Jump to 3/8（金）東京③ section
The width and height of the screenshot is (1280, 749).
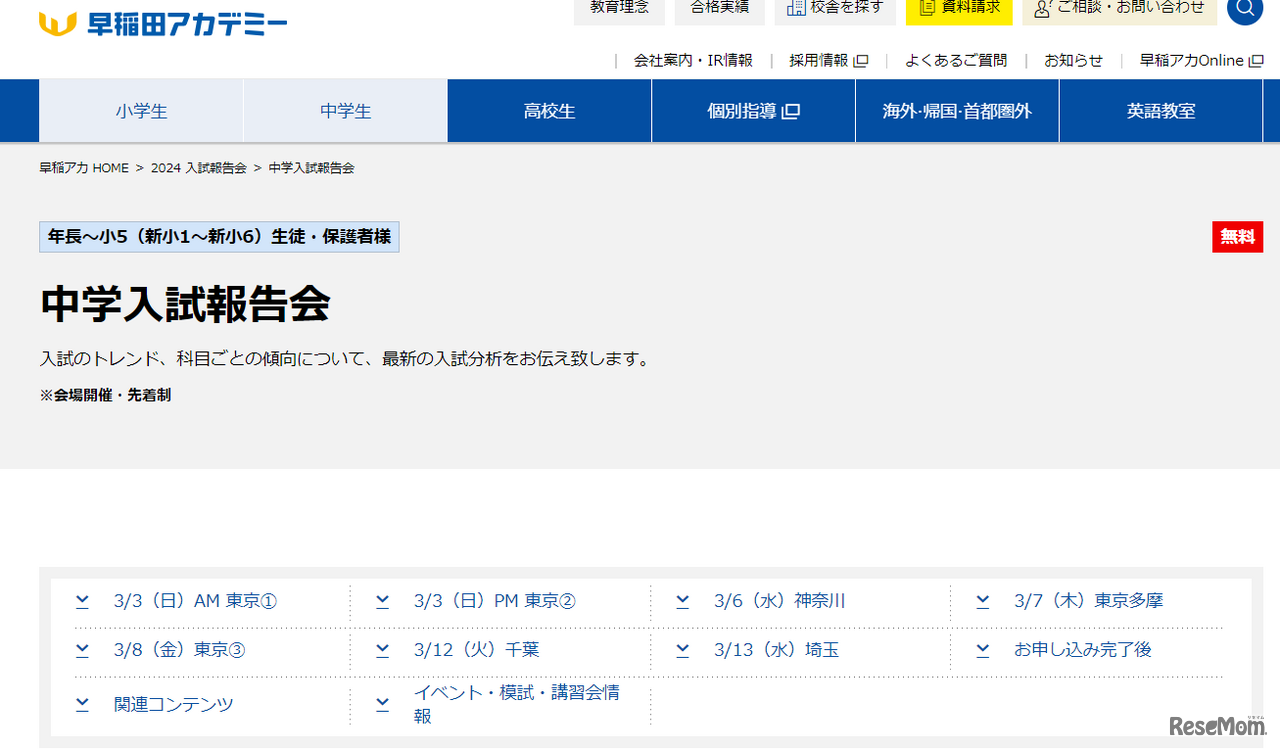(180, 650)
